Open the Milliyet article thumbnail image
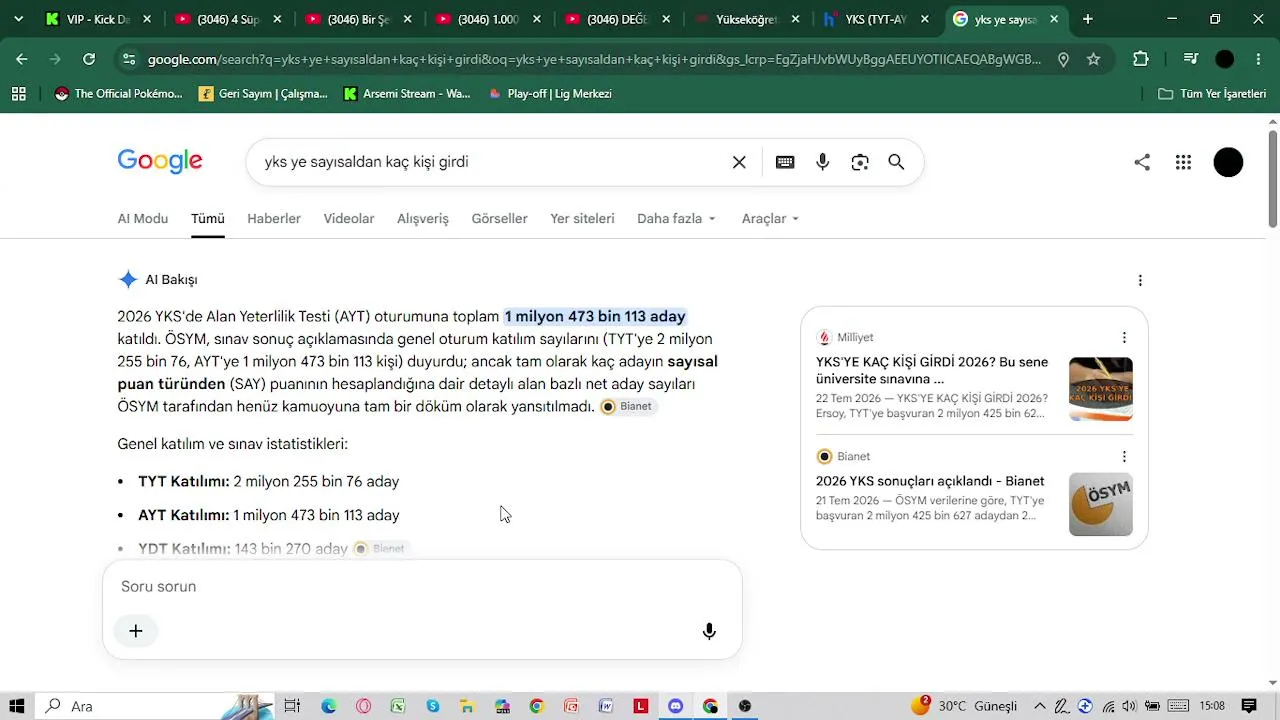This screenshot has height=720, width=1280. [x=1101, y=389]
